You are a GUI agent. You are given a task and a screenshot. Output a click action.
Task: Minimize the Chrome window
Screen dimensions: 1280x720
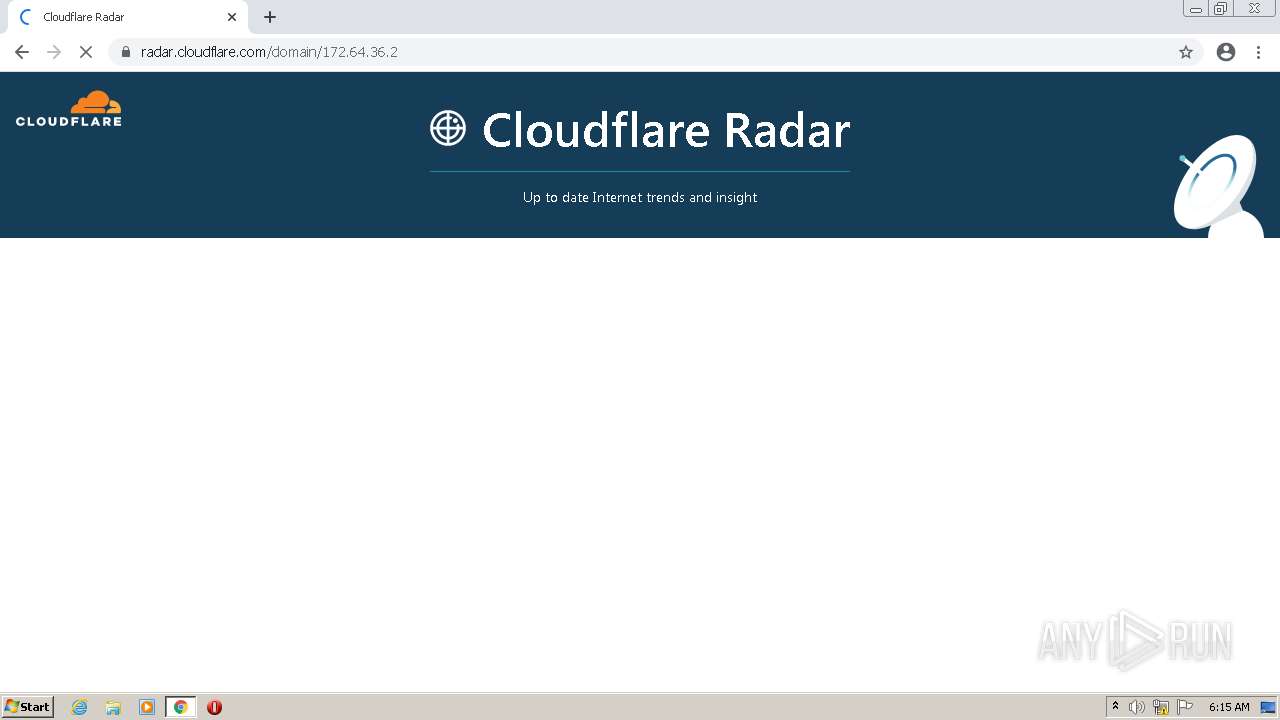pos(1196,9)
